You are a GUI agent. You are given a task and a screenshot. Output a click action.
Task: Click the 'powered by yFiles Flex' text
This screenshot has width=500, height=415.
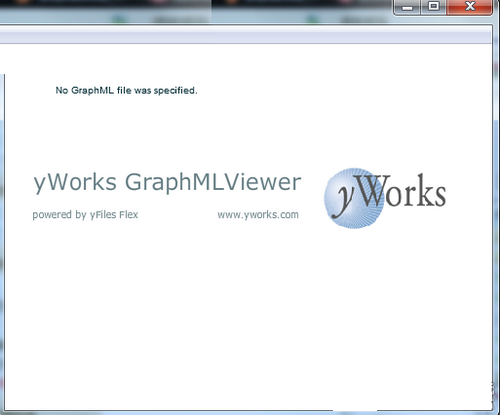tap(85, 215)
